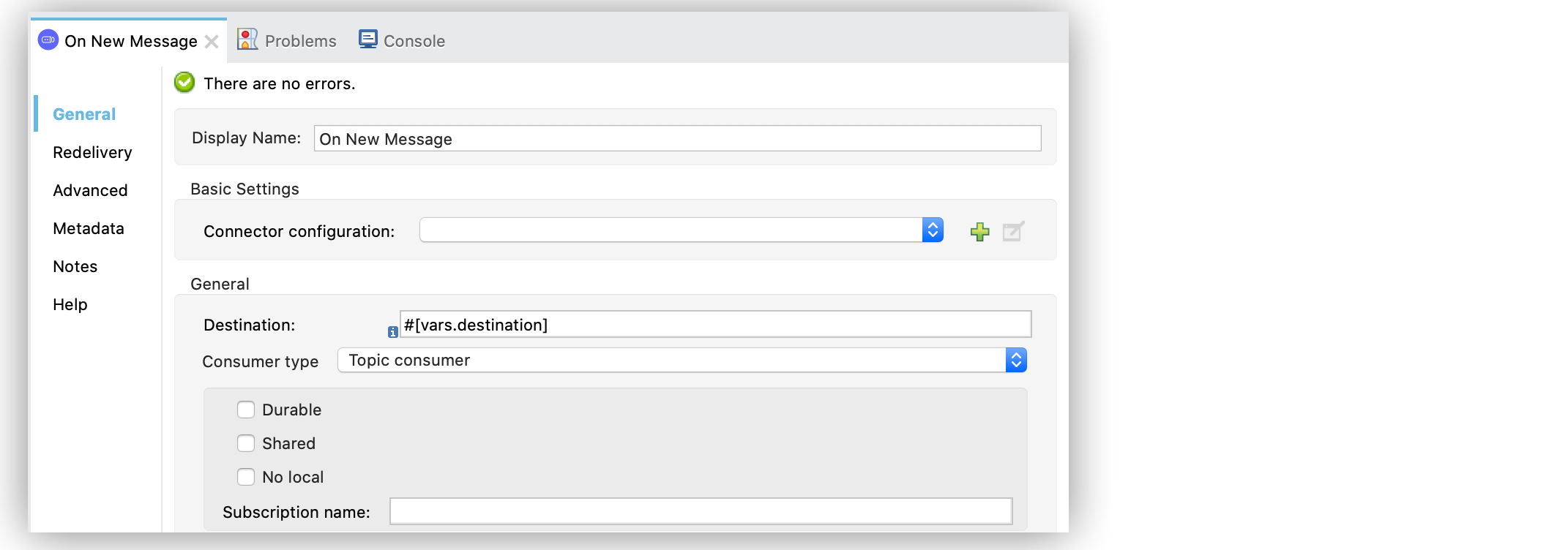Click the Display Name input field
Image resolution: width=1568 pixels, height=550 pixels.
[676, 138]
